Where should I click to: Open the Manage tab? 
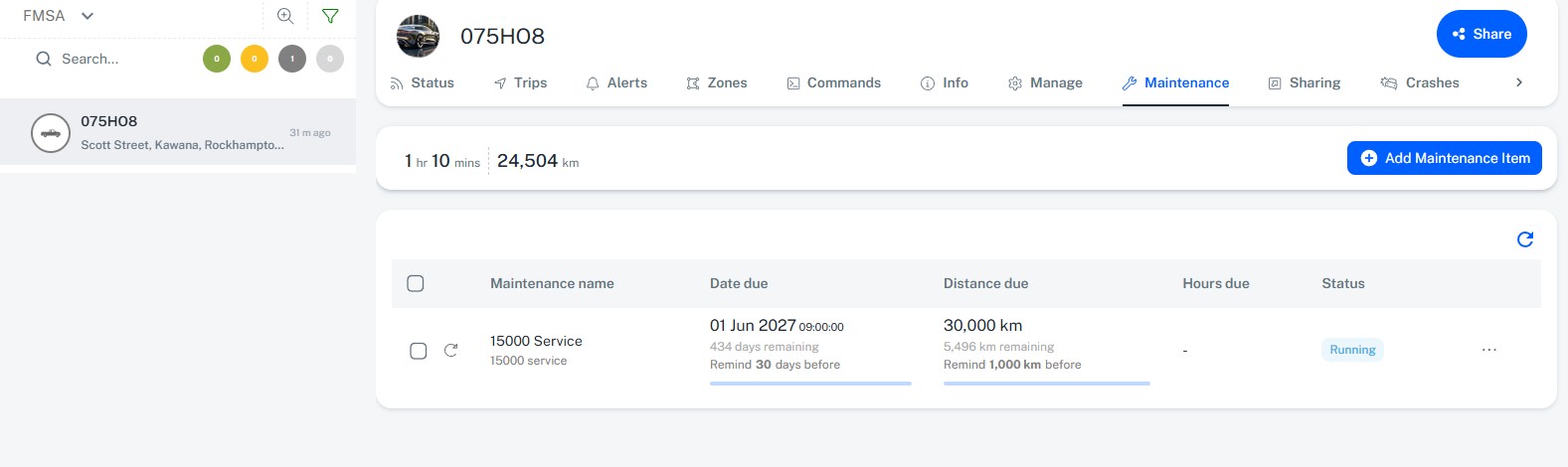pyautogui.click(x=1045, y=82)
